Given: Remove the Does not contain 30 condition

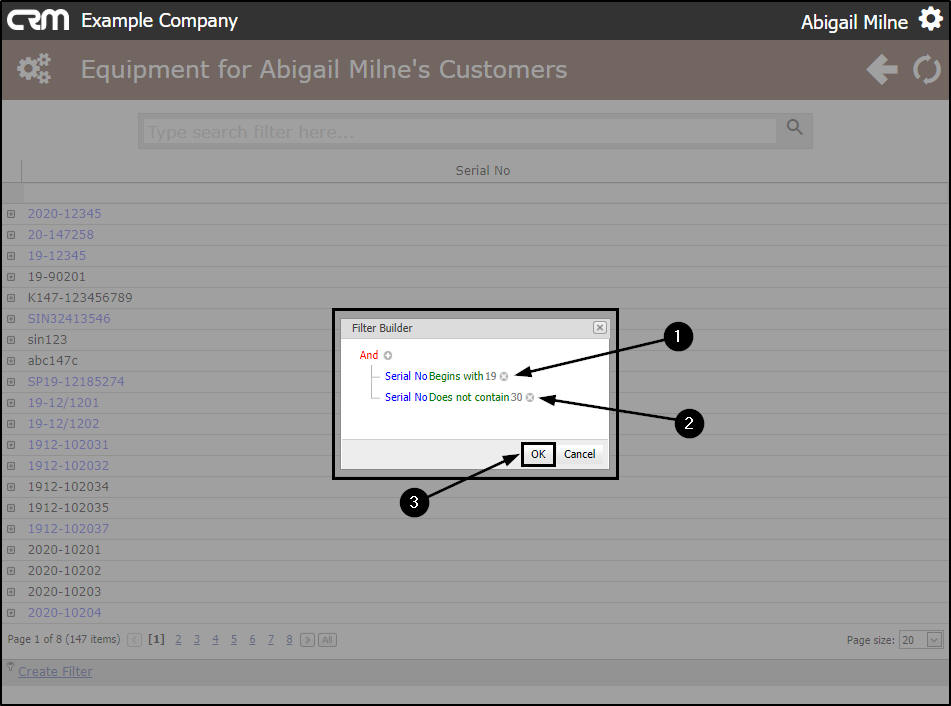Looking at the screenshot, I should [x=530, y=397].
